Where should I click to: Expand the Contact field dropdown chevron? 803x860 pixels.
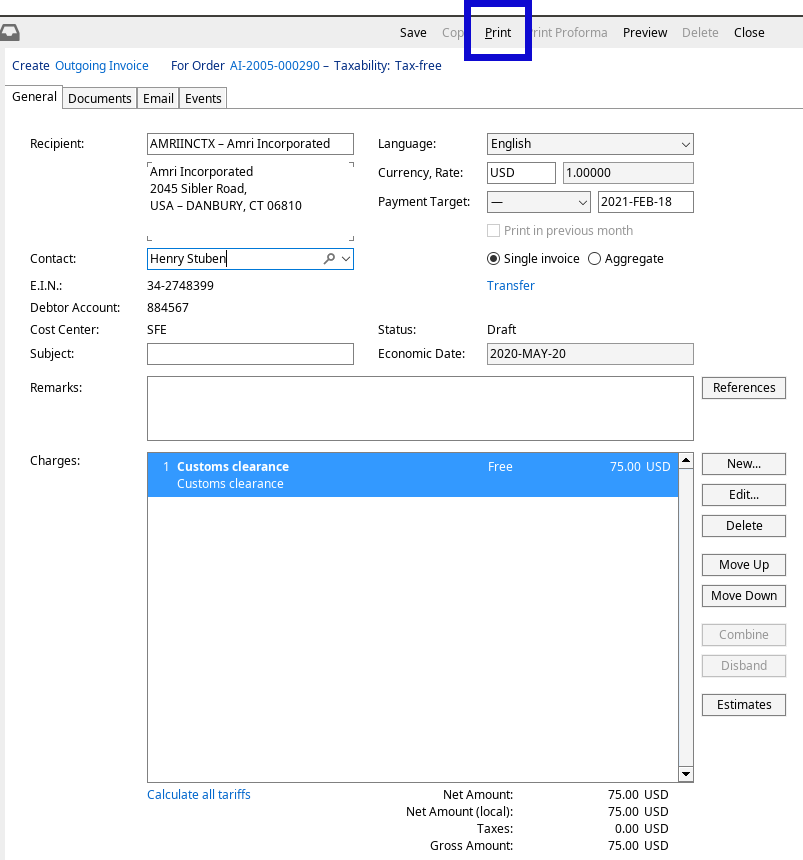pyautogui.click(x=345, y=258)
